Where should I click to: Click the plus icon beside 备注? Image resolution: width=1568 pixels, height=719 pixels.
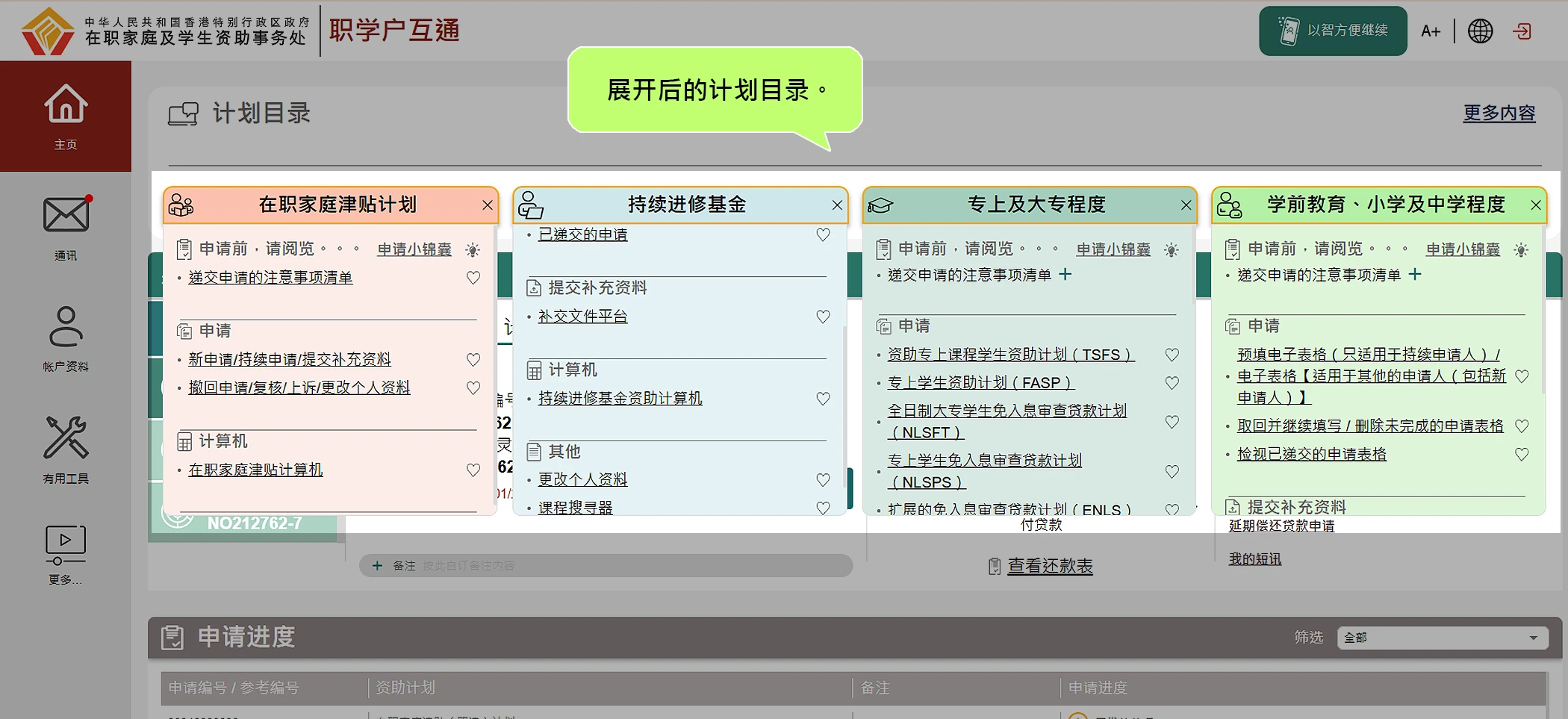coord(377,566)
